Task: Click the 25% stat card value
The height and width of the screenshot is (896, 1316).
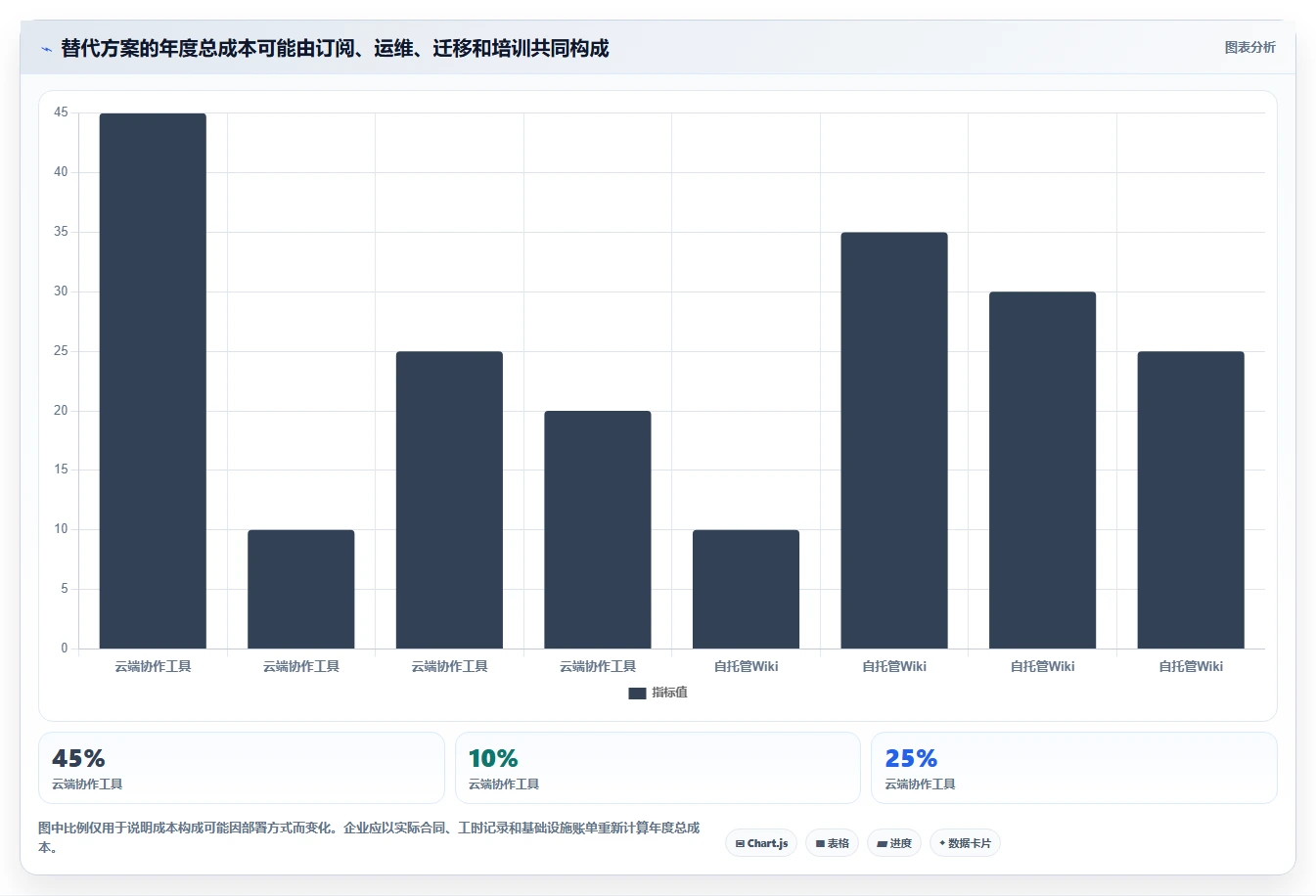Action: click(x=911, y=758)
